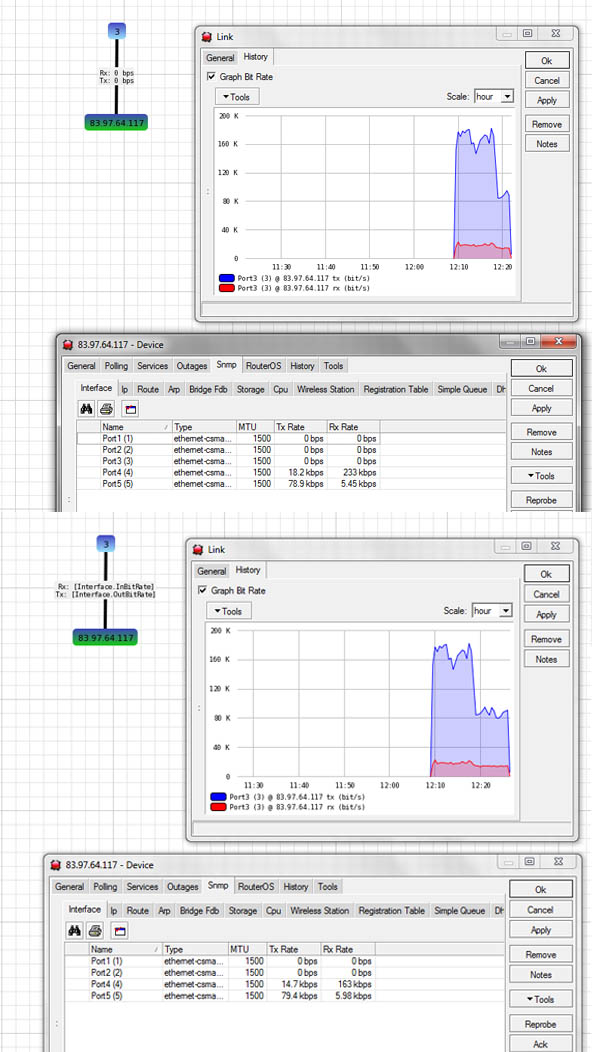Open the Polling tab in the upper Device window

(116, 366)
